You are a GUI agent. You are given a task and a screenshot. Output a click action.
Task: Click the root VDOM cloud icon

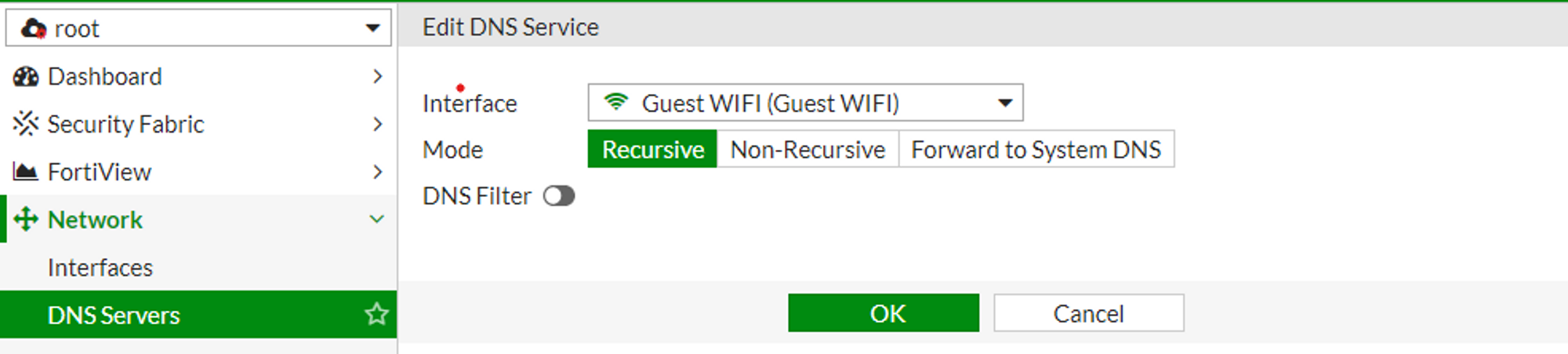(34, 29)
